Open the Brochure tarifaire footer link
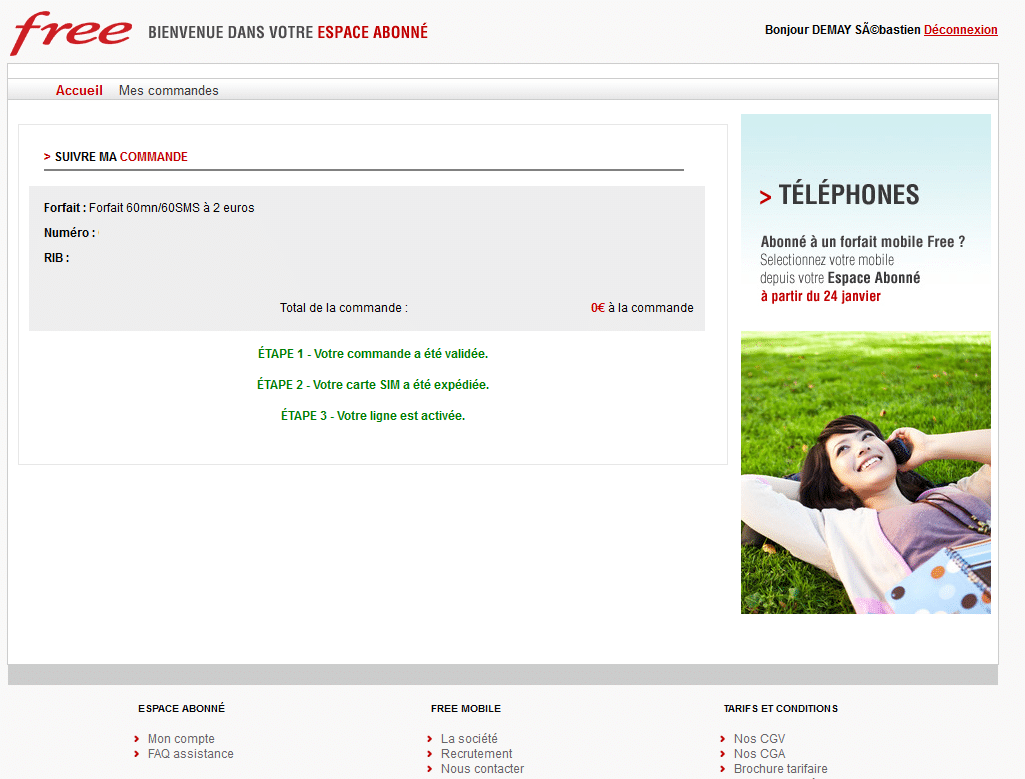 tap(781, 769)
